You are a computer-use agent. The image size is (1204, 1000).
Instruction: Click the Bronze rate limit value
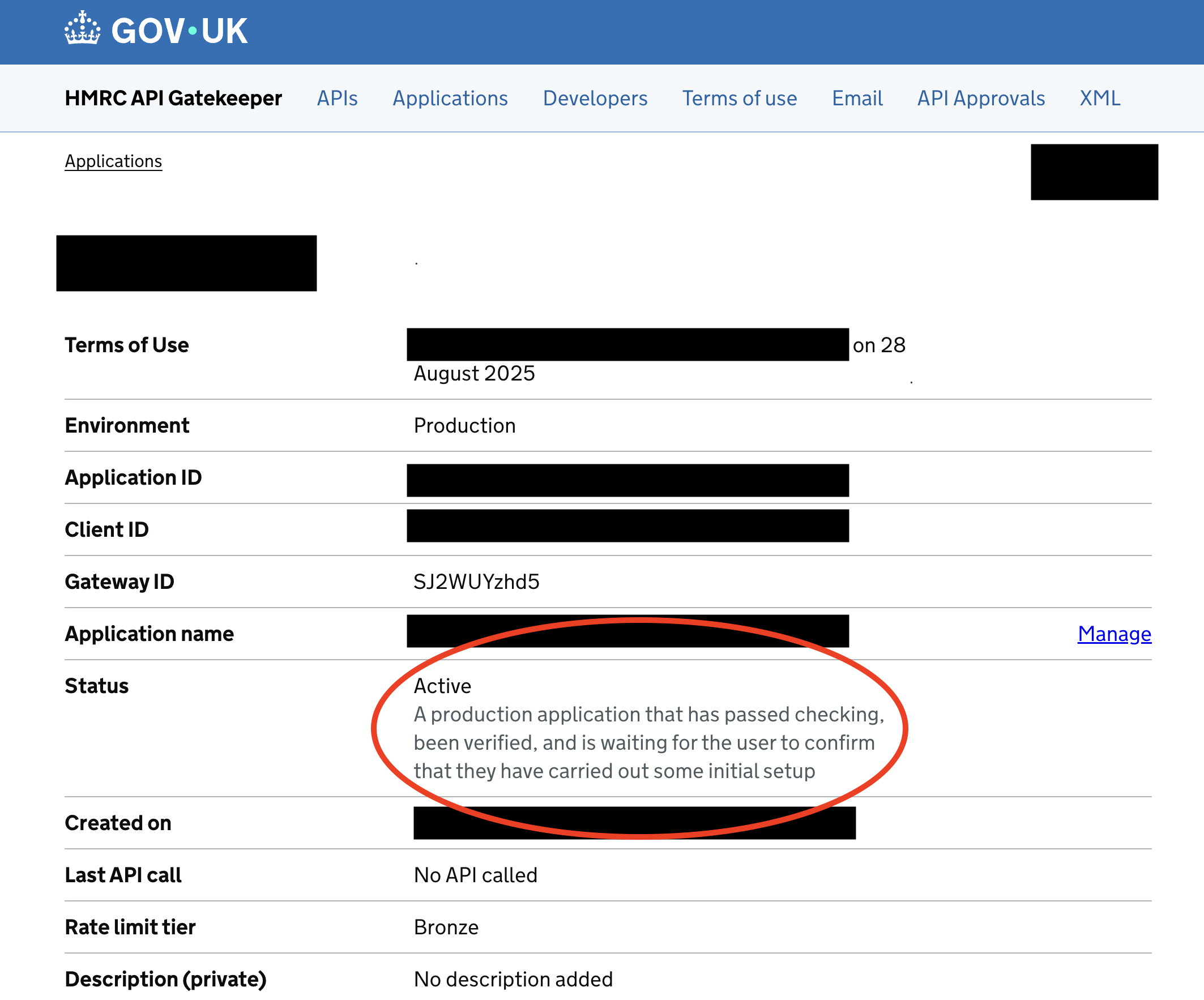click(x=446, y=927)
